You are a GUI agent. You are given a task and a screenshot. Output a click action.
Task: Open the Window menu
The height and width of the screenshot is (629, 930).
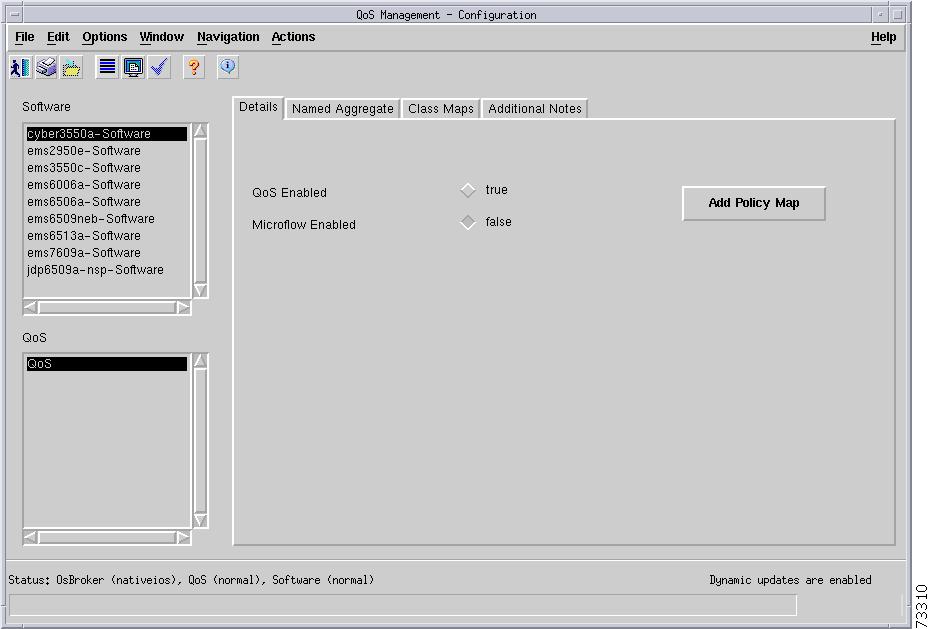161,37
